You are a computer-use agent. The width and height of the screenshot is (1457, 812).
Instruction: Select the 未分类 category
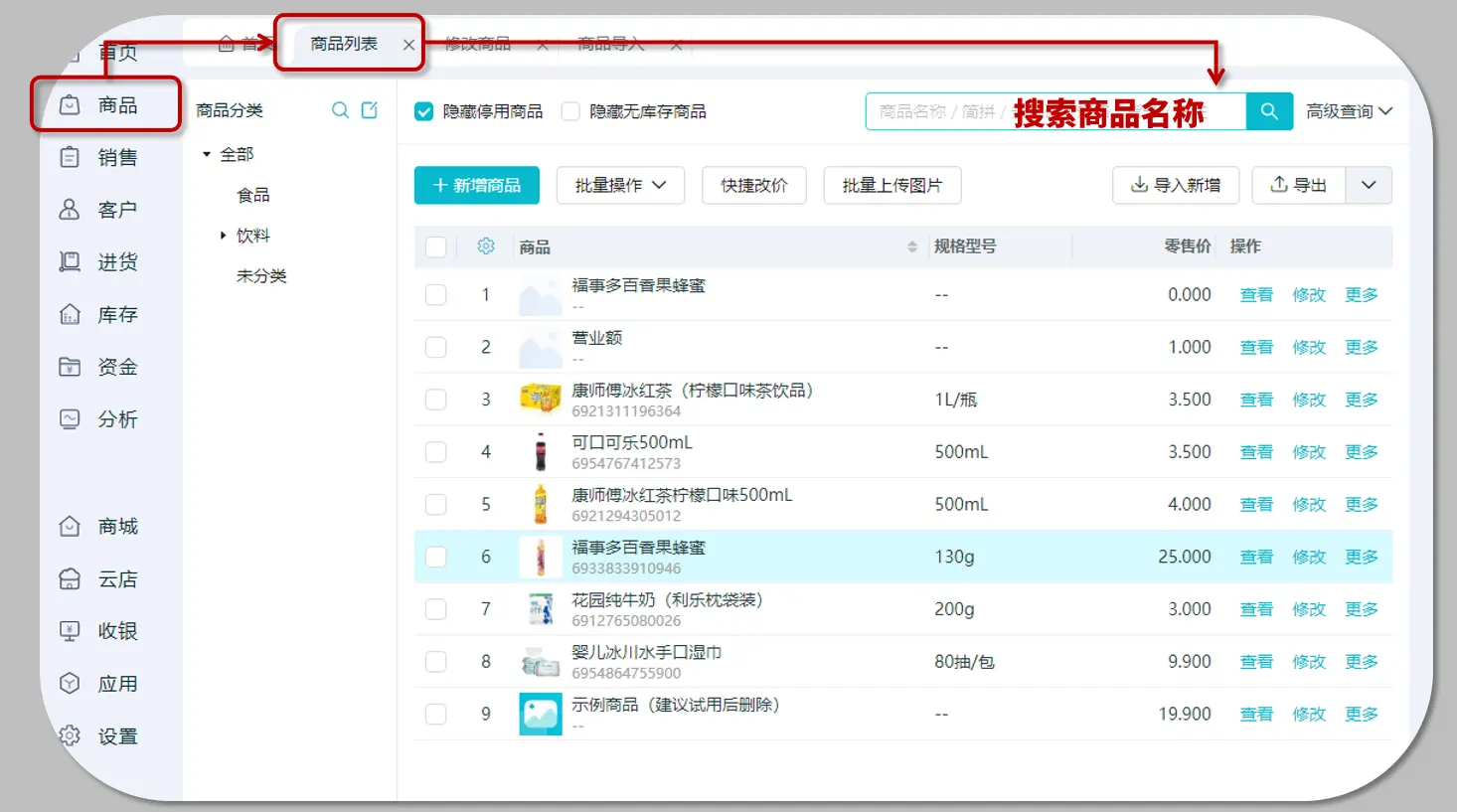click(261, 275)
